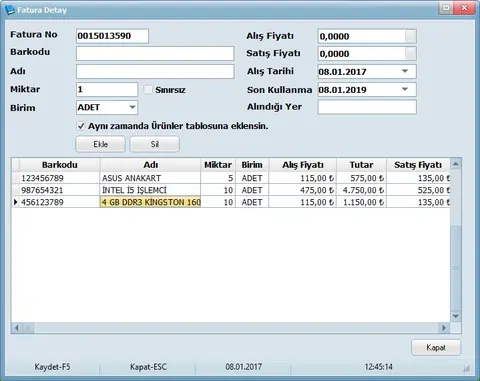Click the Miktar input field
Image resolution: width=480 pixels, height=381 pixels.
click(x=107, y=89)
